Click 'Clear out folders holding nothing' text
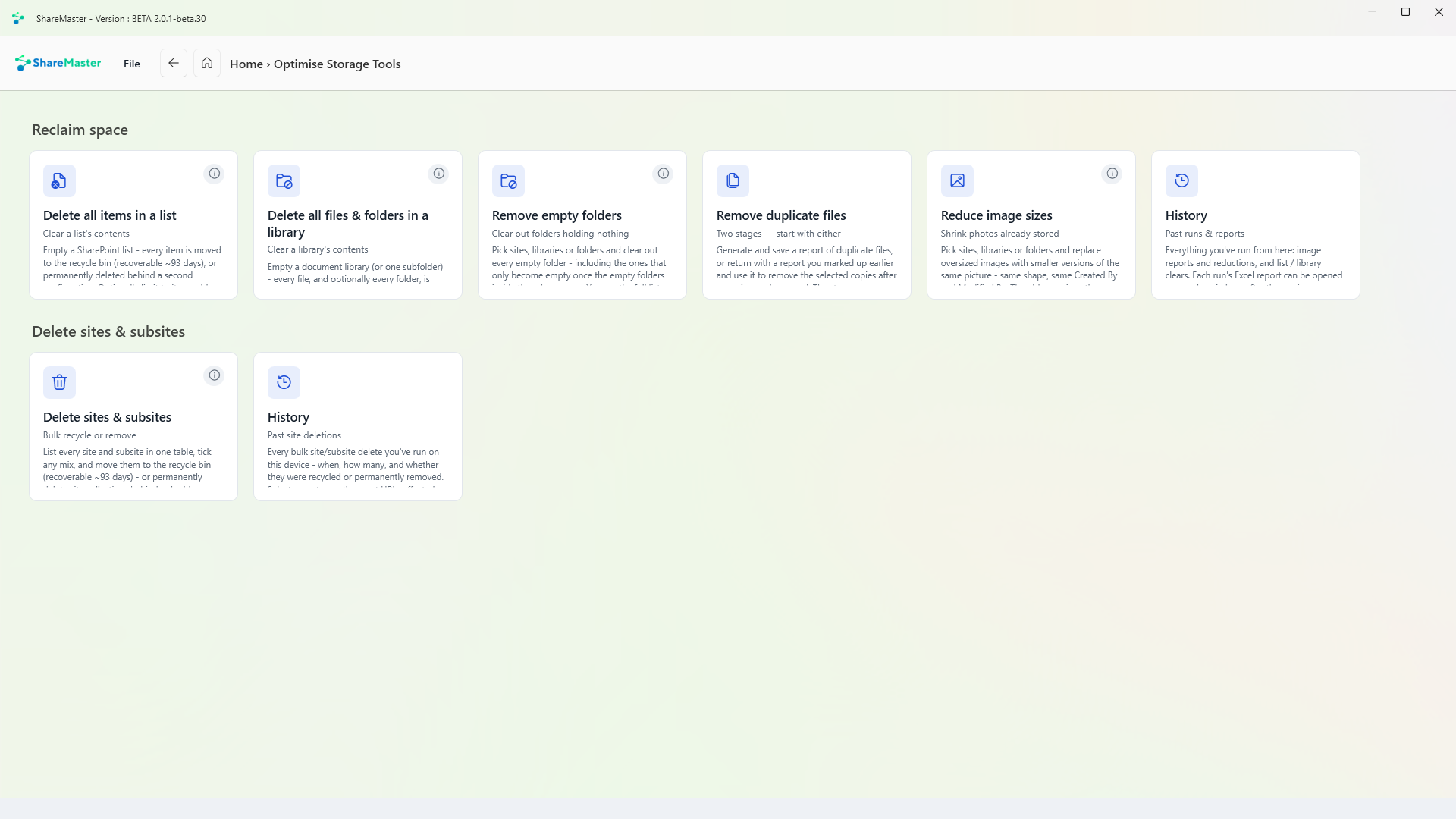The width and height of the screenshot is (1456, 819). point(560,234)
